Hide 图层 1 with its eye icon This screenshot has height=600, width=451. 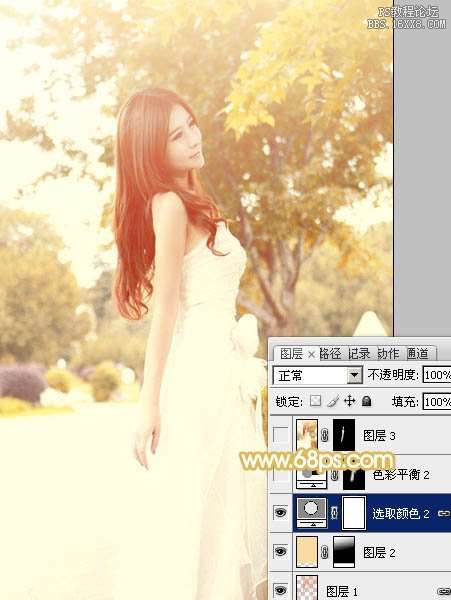tap(281, 590)
